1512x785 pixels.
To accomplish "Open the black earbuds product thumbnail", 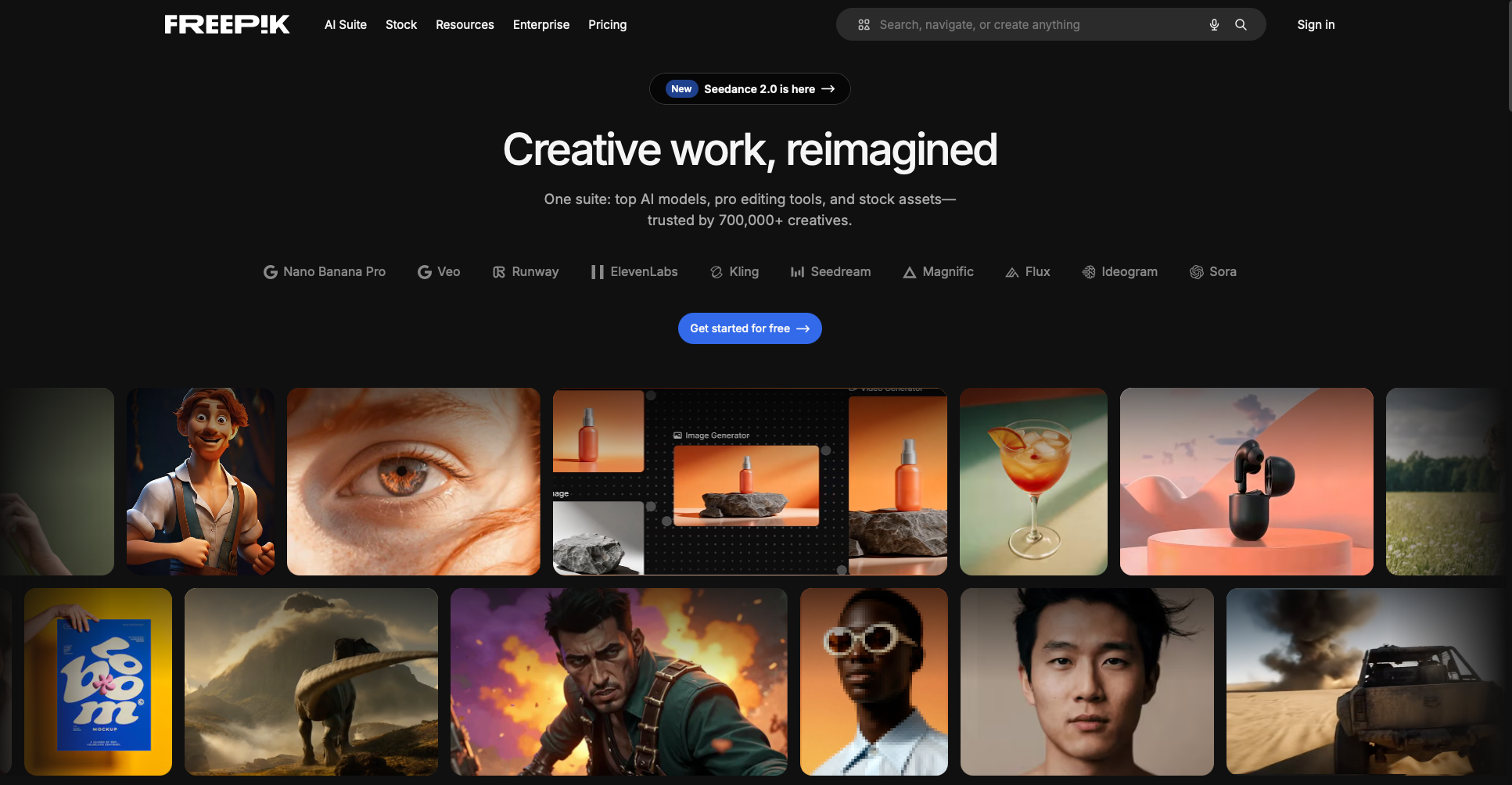I will (1247, 482).
